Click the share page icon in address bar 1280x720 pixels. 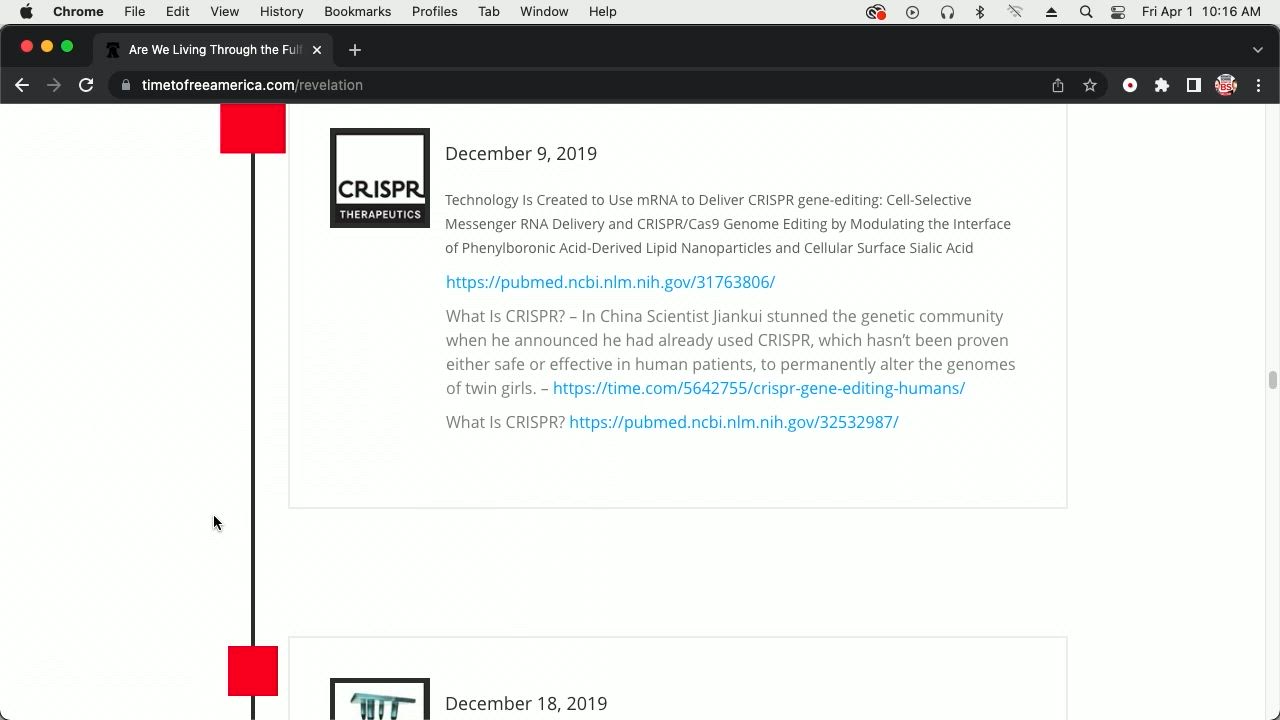(1058, 86)
